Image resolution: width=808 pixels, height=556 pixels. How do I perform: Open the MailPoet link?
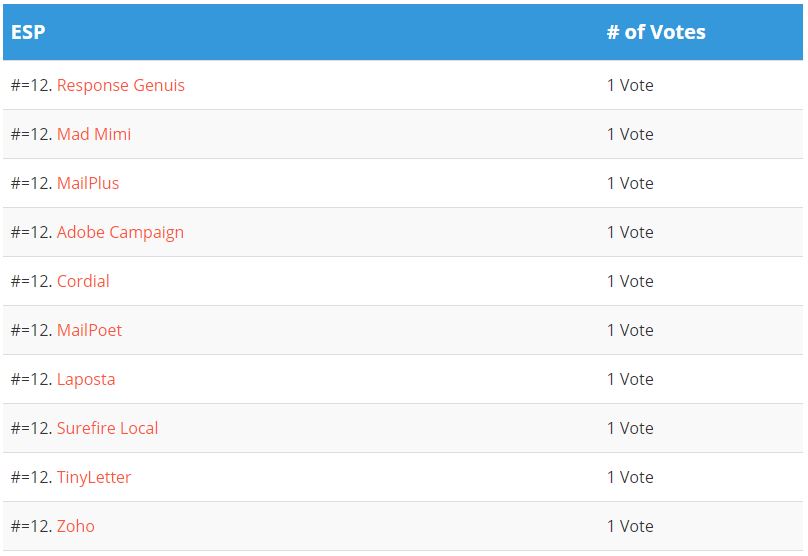coord(89,330)
